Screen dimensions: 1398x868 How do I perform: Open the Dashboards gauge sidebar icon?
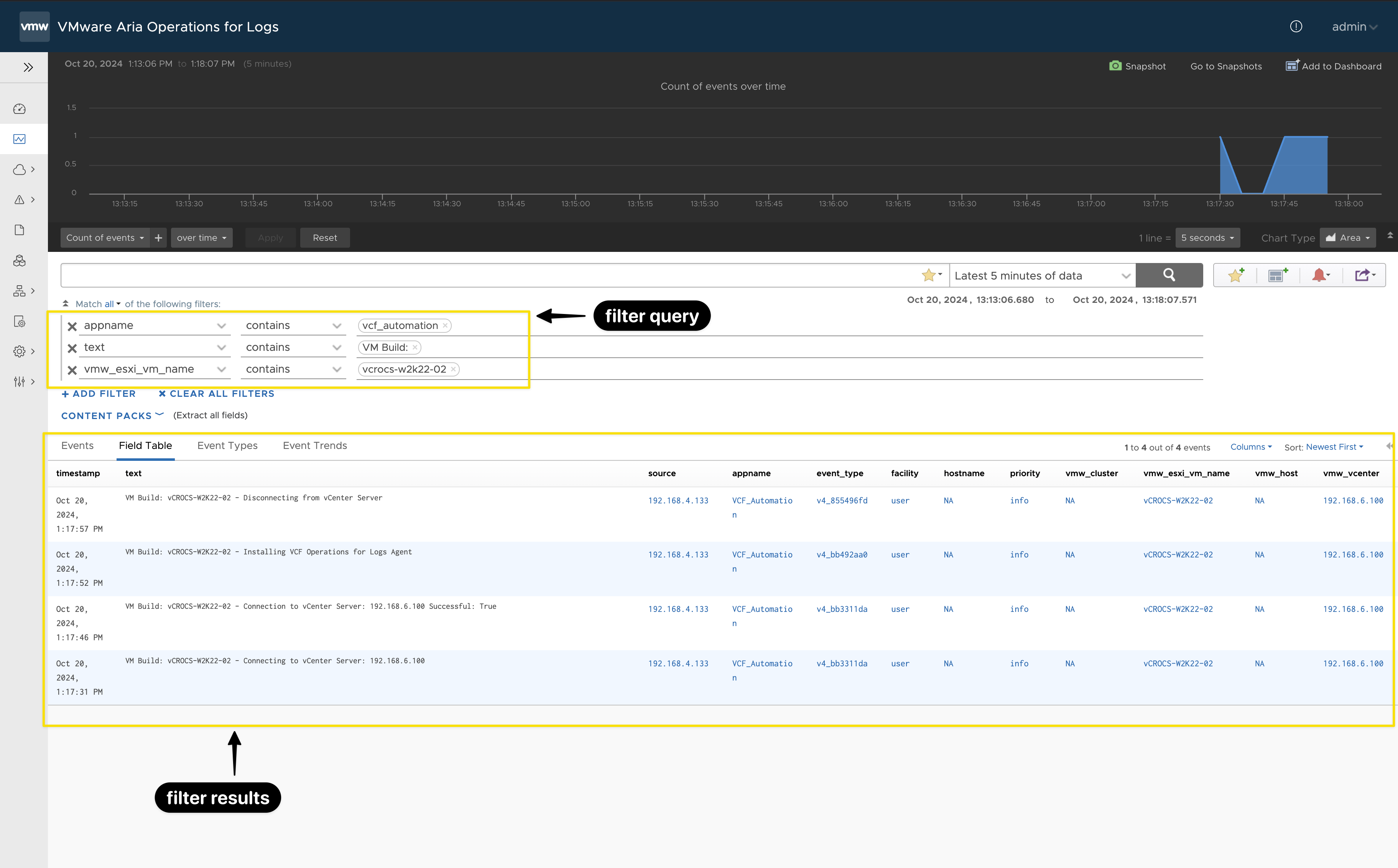[20, 108]
